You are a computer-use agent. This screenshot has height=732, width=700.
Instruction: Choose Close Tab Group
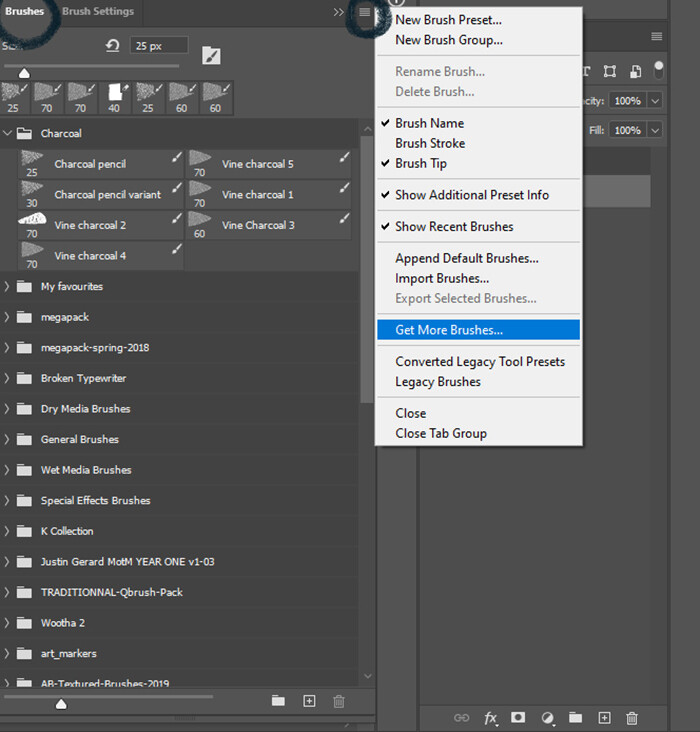coord(478,433)
